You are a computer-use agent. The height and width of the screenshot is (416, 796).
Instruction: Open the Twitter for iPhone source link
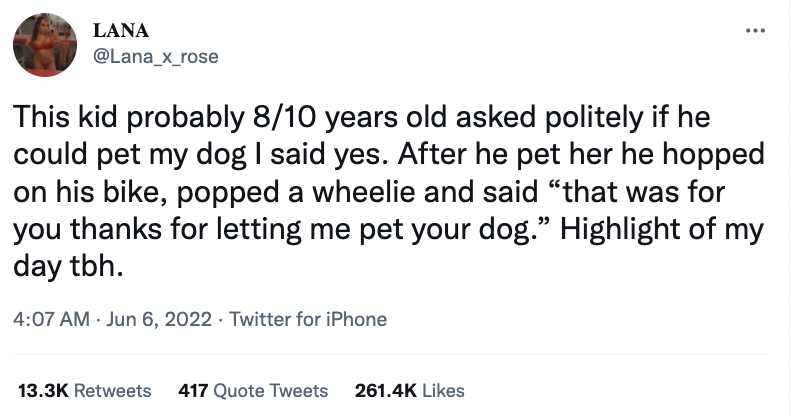point(308,320)
